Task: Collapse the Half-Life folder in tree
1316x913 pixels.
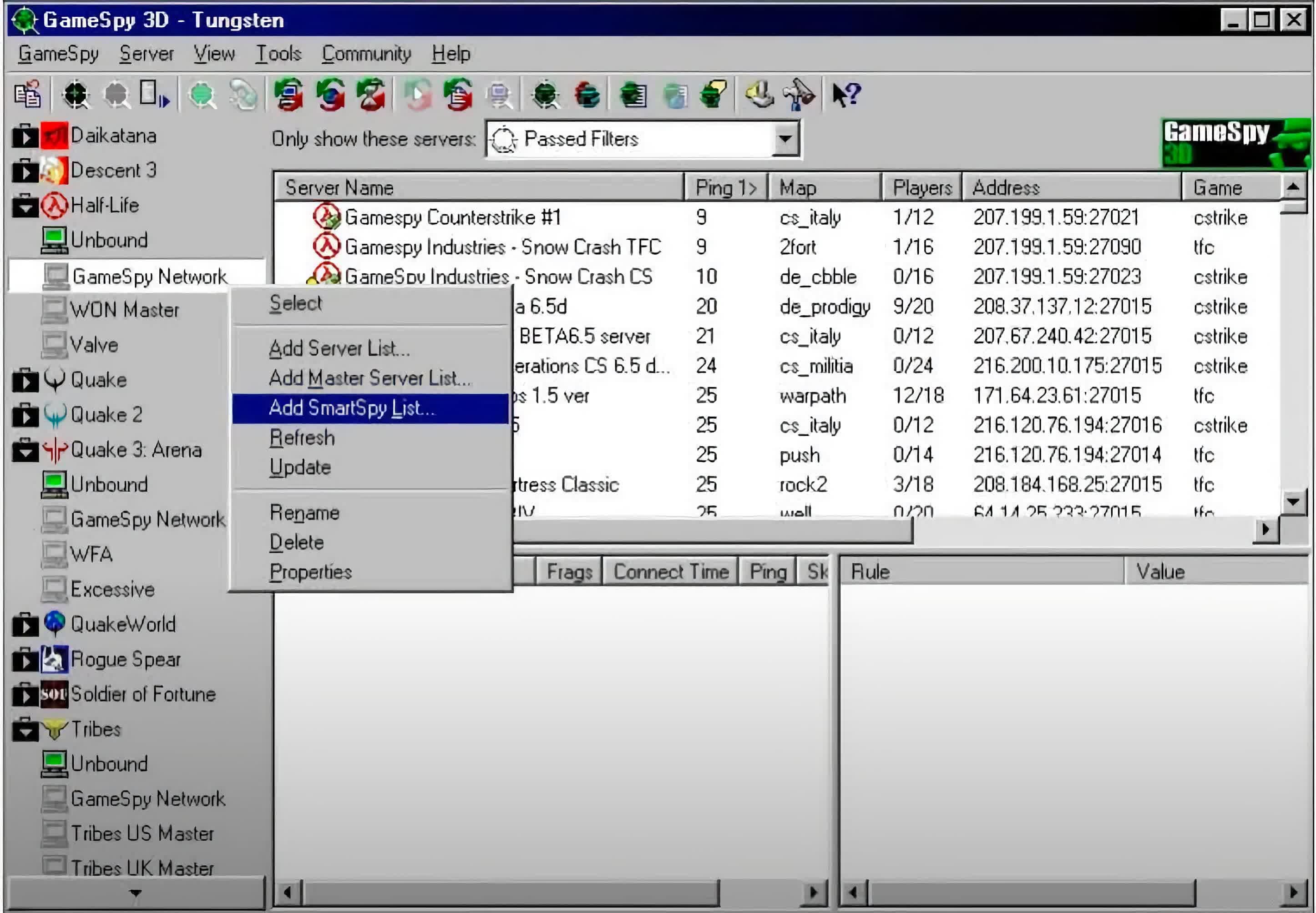Action: (x=25, y=206)
